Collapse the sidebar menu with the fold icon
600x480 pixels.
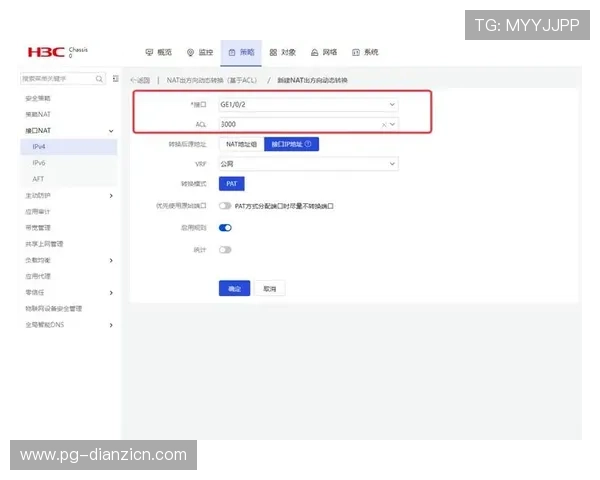pyautogui.click(x=116, y=79)
